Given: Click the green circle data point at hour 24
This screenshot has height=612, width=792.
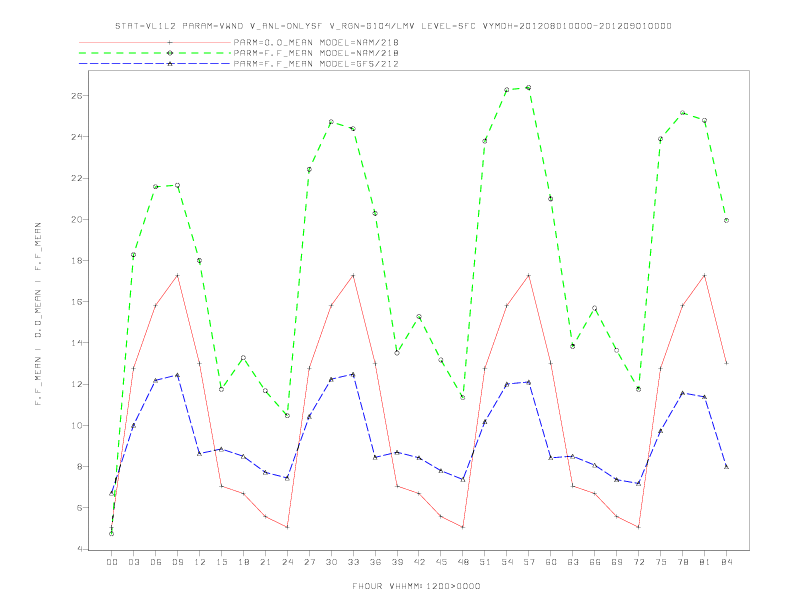Looking at the screenshot, I should (x=287, y=416).
